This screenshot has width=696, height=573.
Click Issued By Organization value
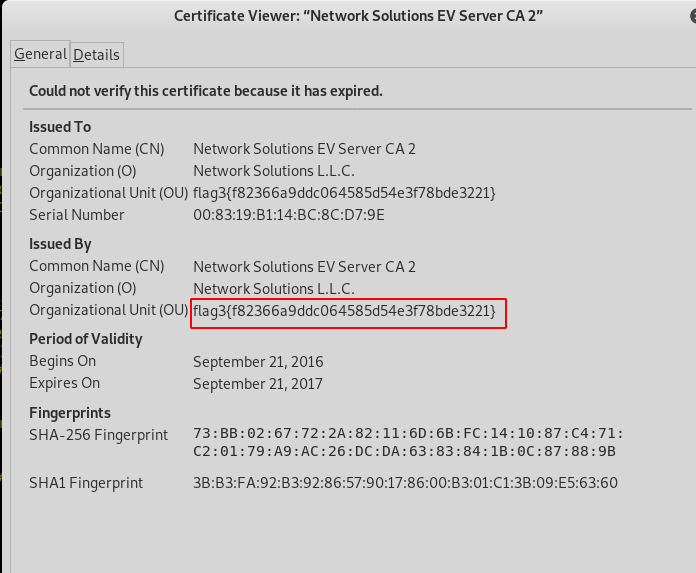[x=274, y=288]
